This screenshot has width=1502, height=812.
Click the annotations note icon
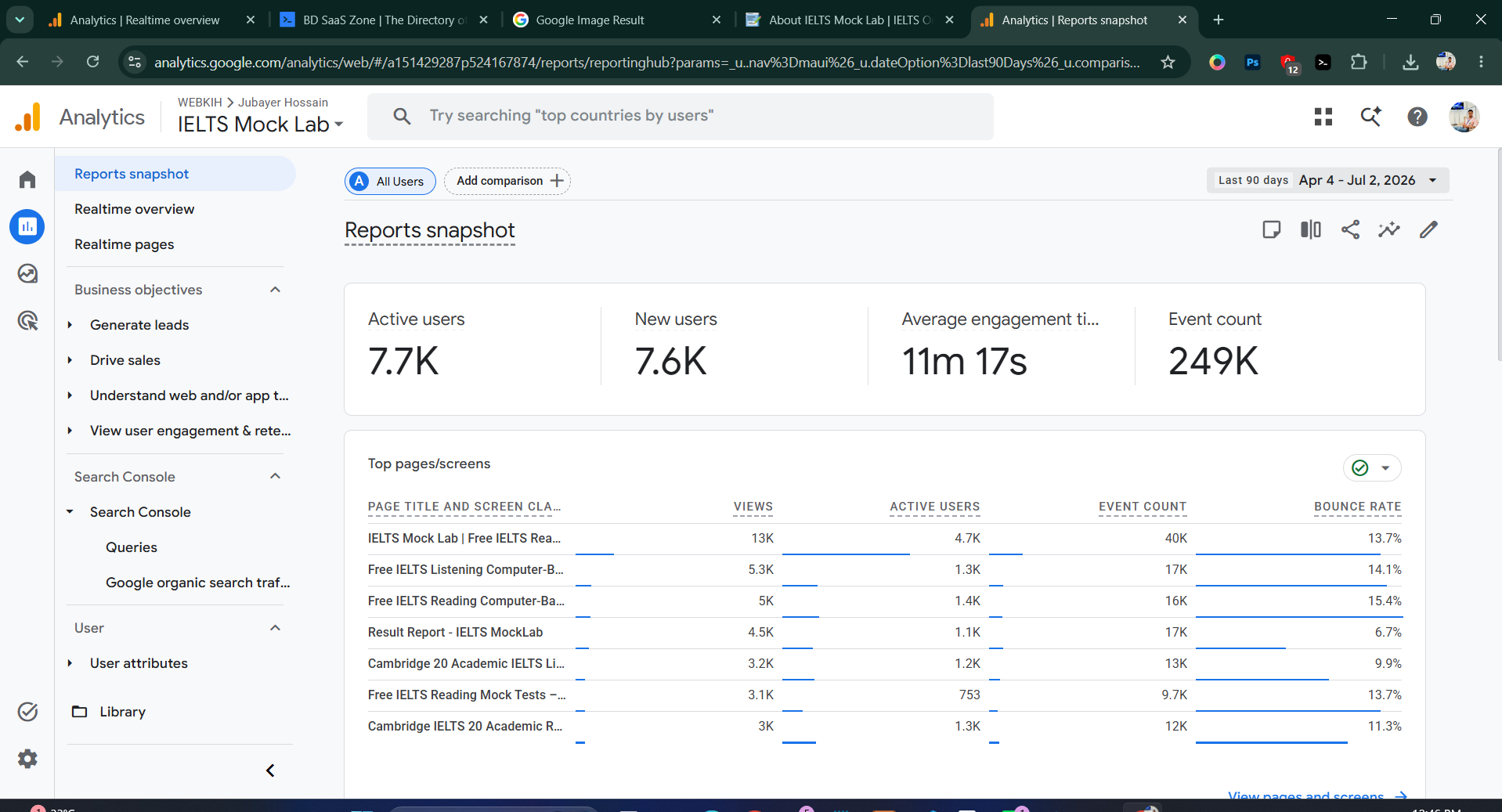click(1272, 229)
